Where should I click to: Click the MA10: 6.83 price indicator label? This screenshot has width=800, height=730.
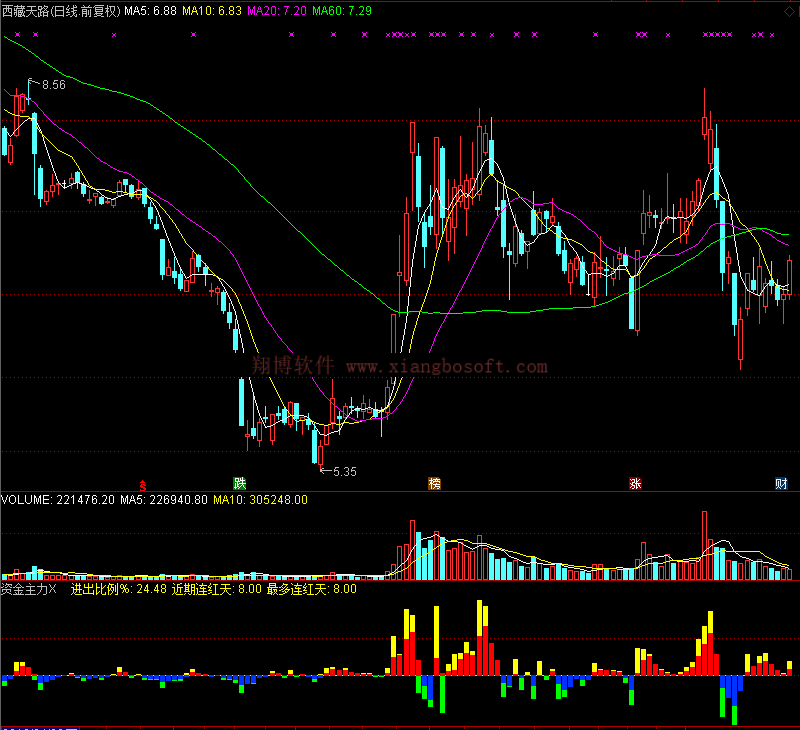click(212, 11)
